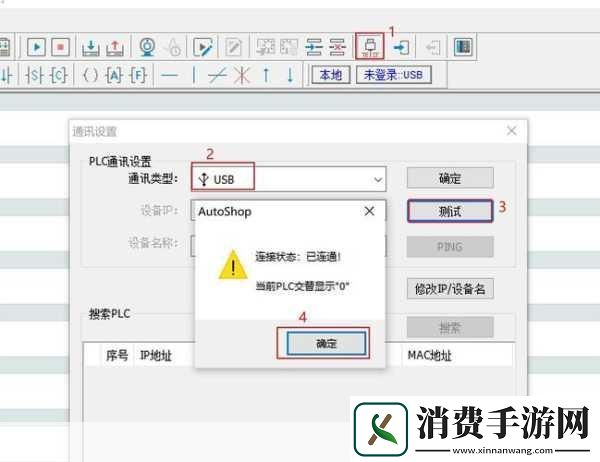Screen dimensions: 600x462
Task: Click the grayed timer monitor icon
Action: click(173, 47)
